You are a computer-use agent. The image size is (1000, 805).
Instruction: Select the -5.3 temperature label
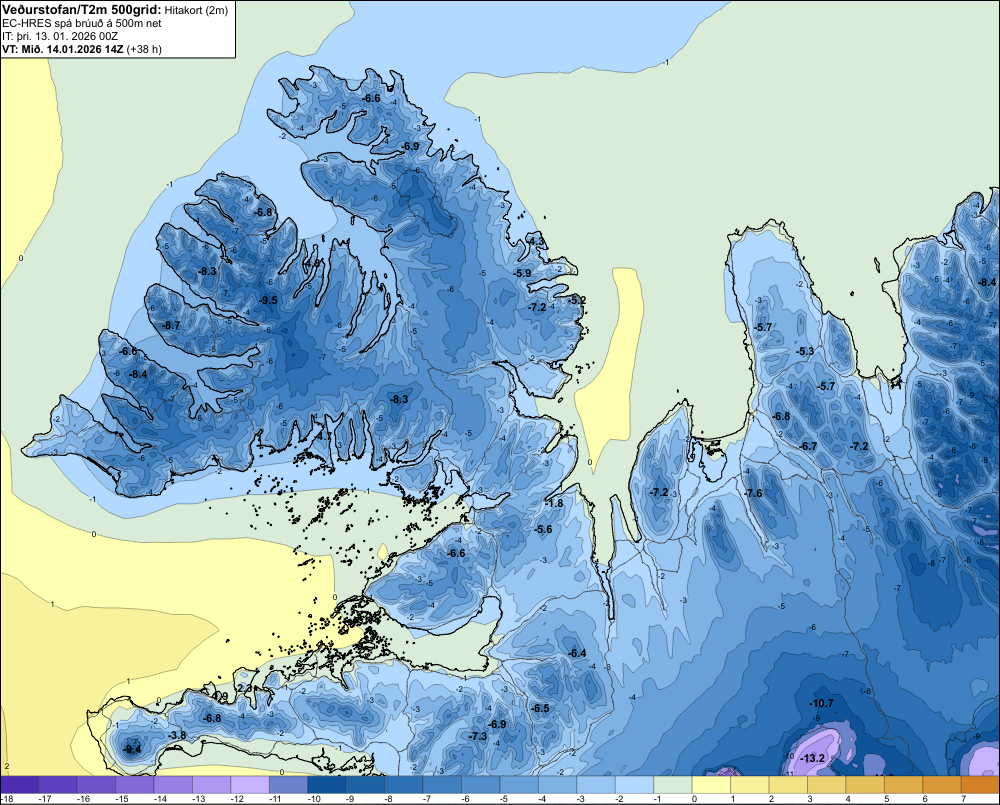tap(805, 351)
